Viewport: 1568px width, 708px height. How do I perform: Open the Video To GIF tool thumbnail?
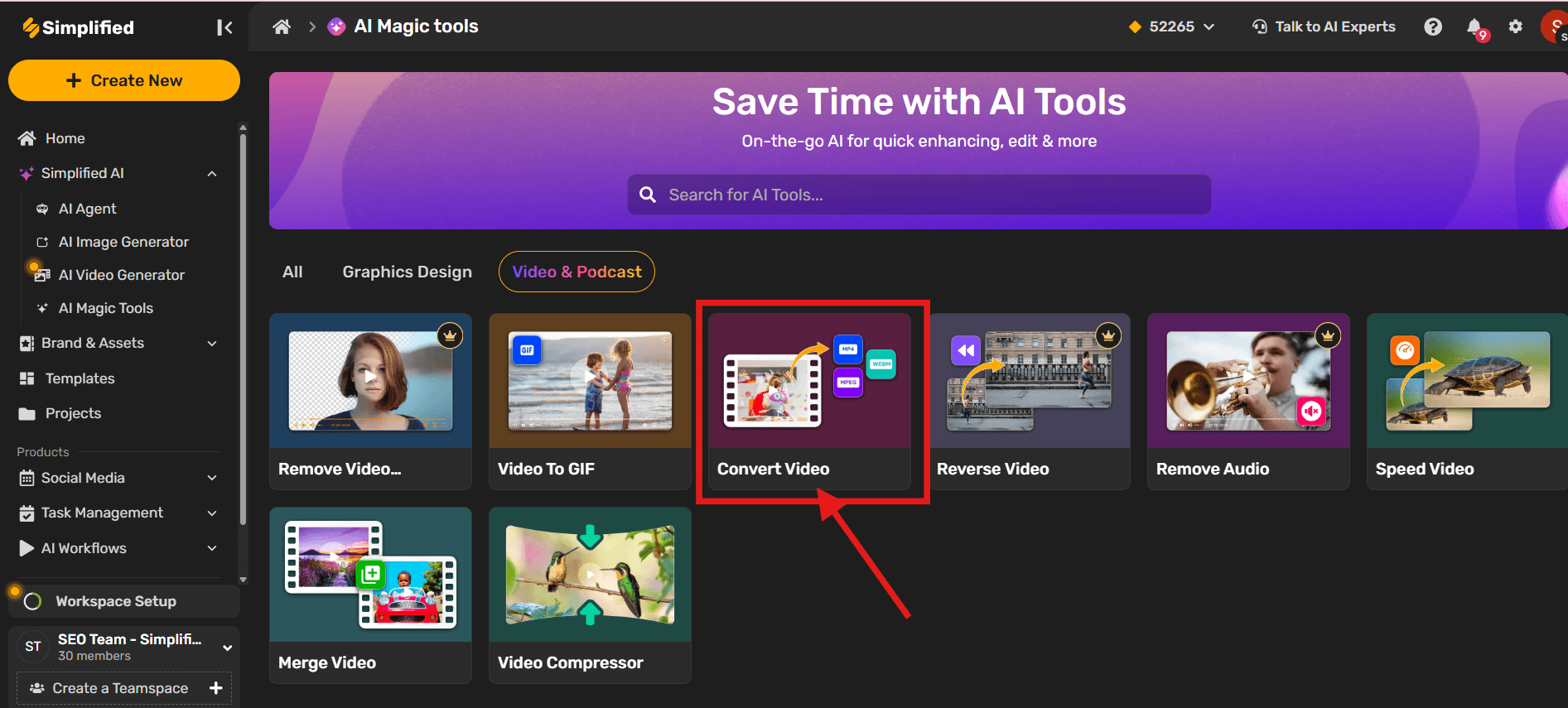[x=590, y=381]
